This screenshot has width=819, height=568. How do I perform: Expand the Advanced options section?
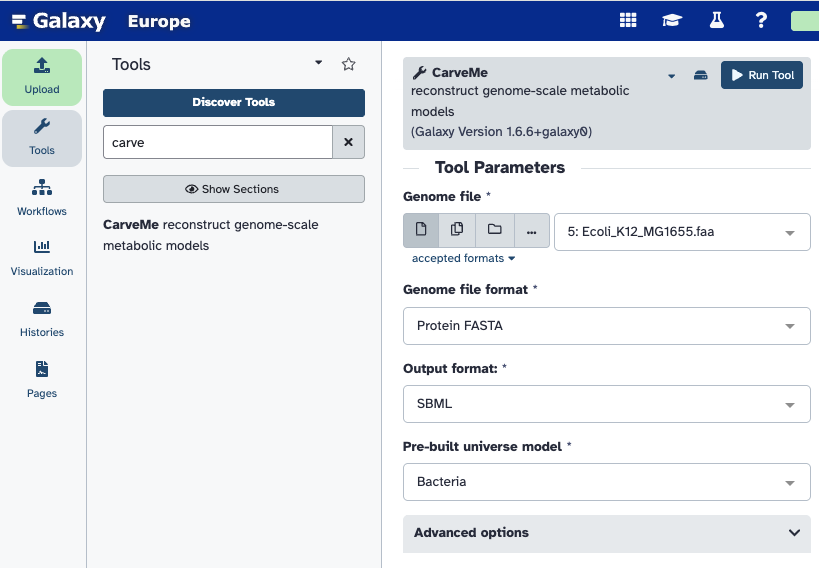[607, 533]
